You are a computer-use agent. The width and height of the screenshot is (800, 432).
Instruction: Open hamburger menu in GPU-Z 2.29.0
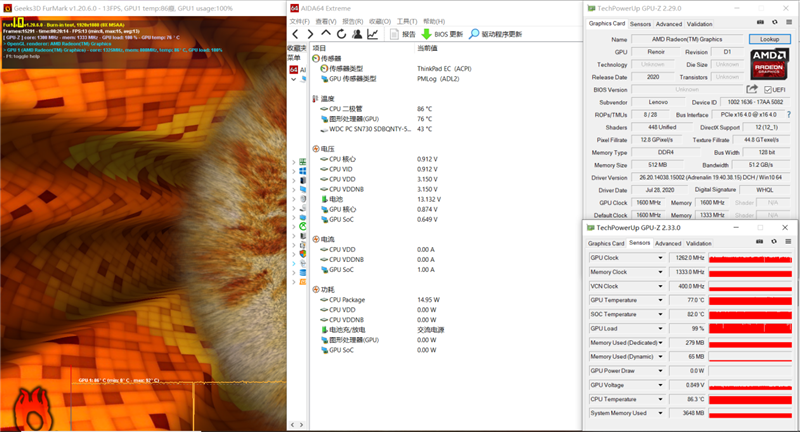pos(788,22)
